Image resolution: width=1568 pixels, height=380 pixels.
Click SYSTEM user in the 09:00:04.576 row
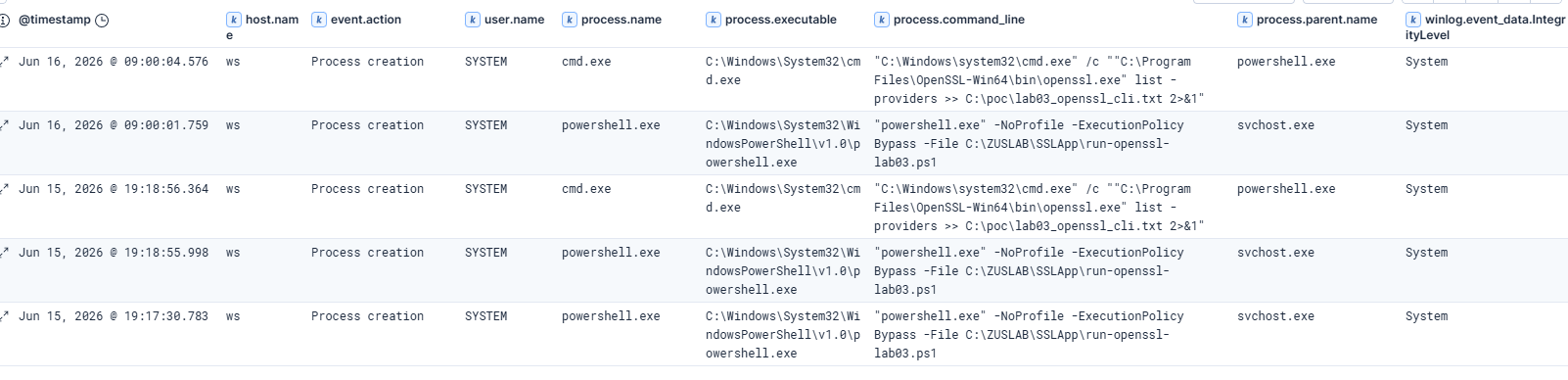point(485,62)
